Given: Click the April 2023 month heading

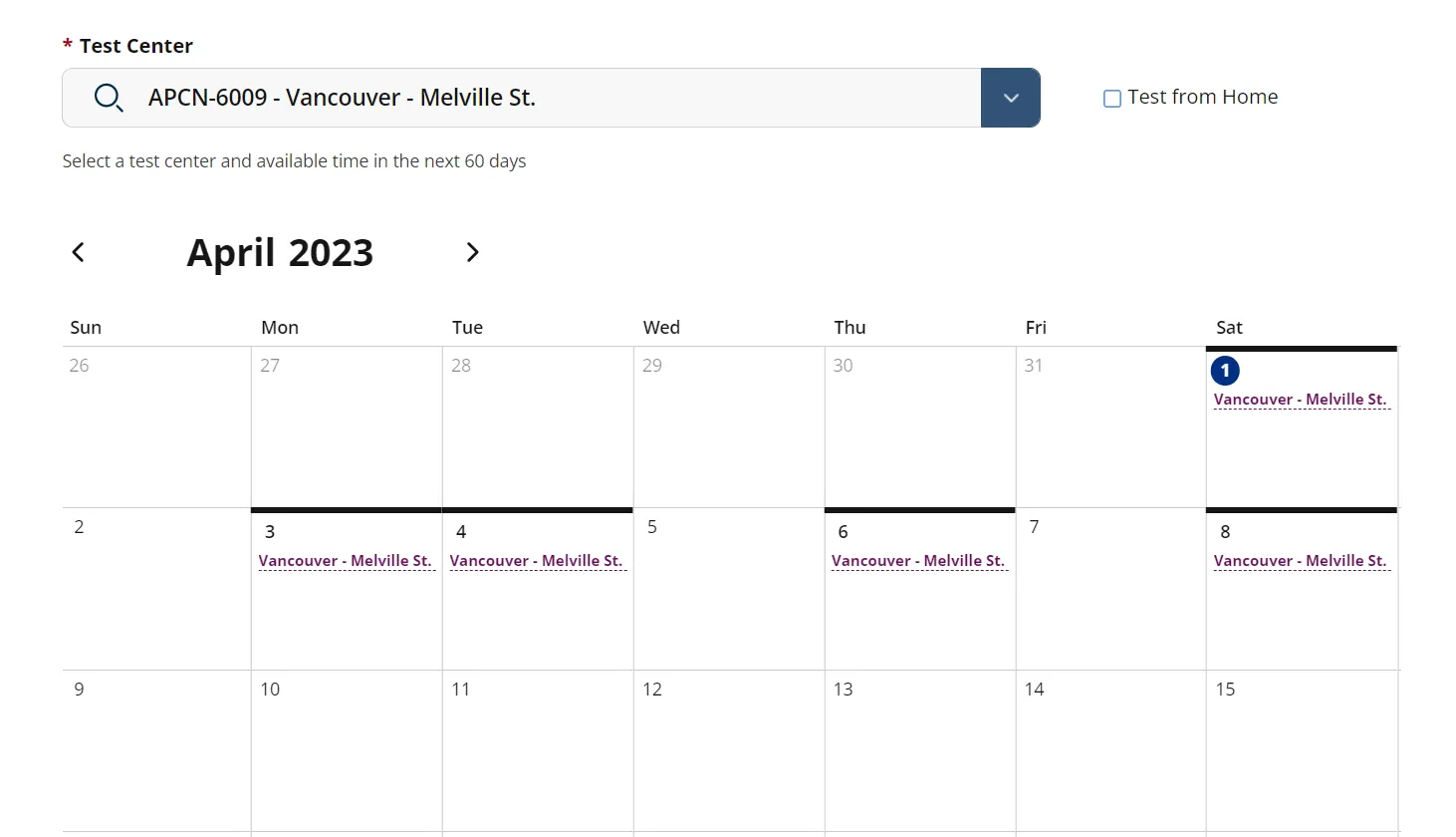Looking at the screenshot, I should click(x=280, y=253).
